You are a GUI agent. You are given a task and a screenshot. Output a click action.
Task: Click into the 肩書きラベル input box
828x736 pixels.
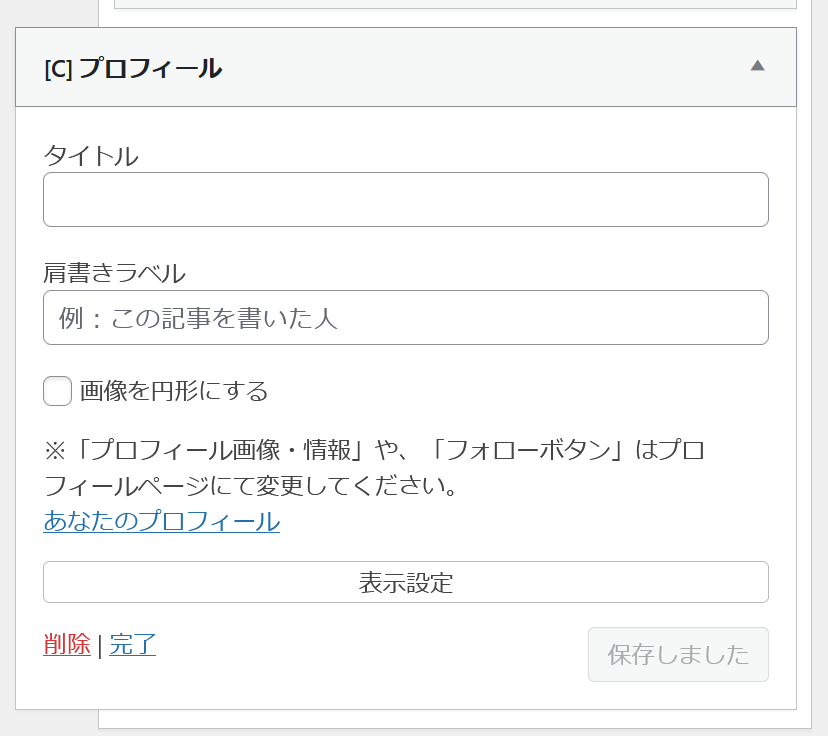[x=405, y=318]
